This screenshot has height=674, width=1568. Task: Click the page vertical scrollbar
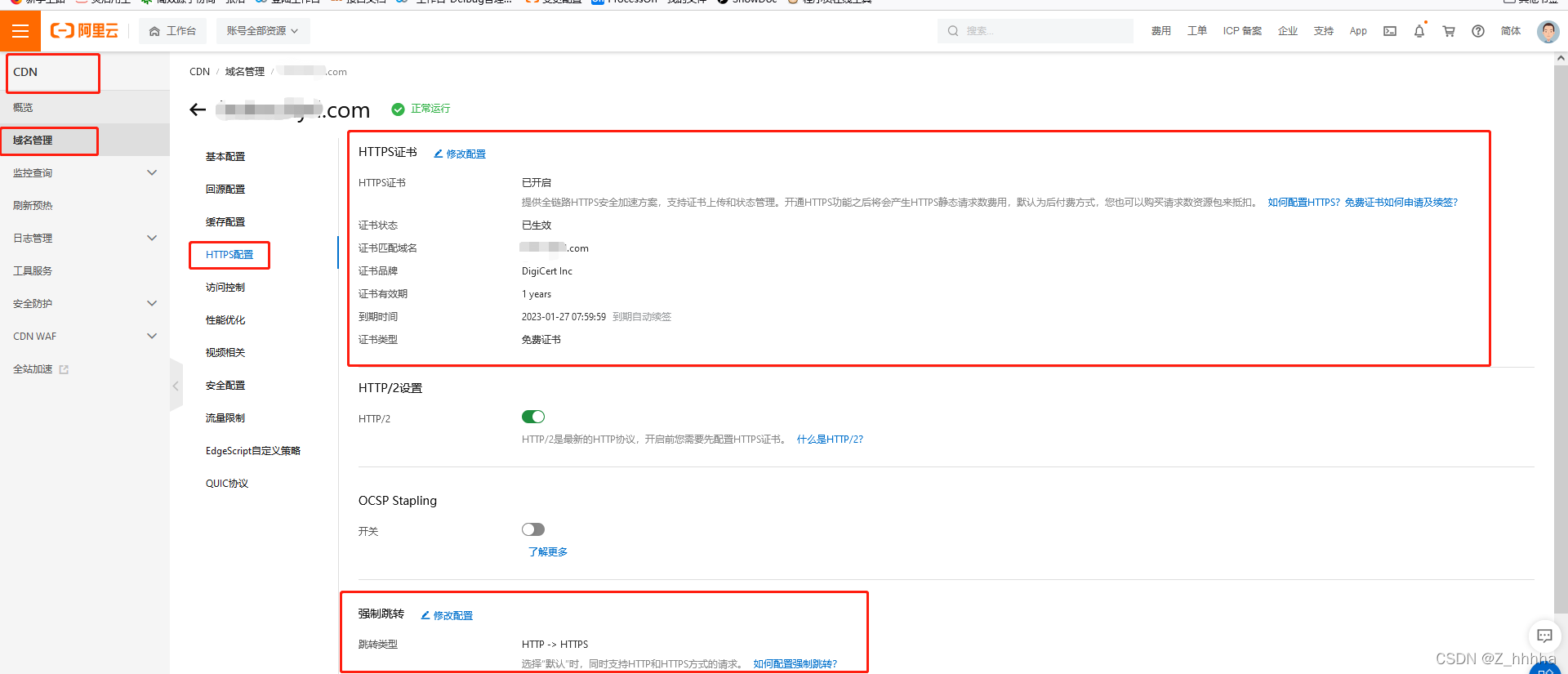point(1561,339)
